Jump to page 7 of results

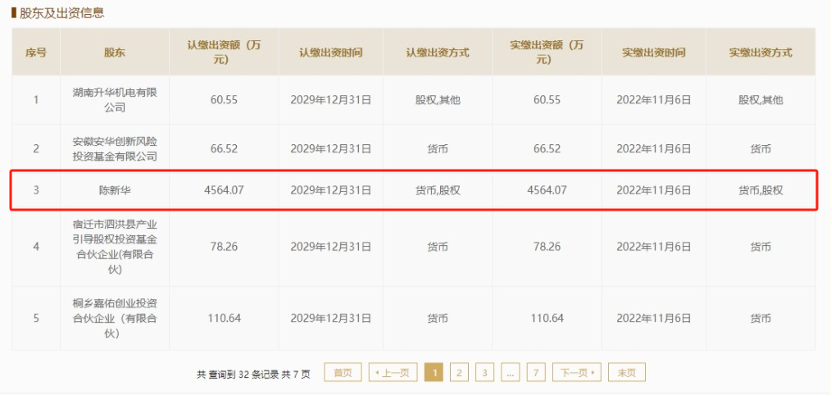[x=536, y=373]
